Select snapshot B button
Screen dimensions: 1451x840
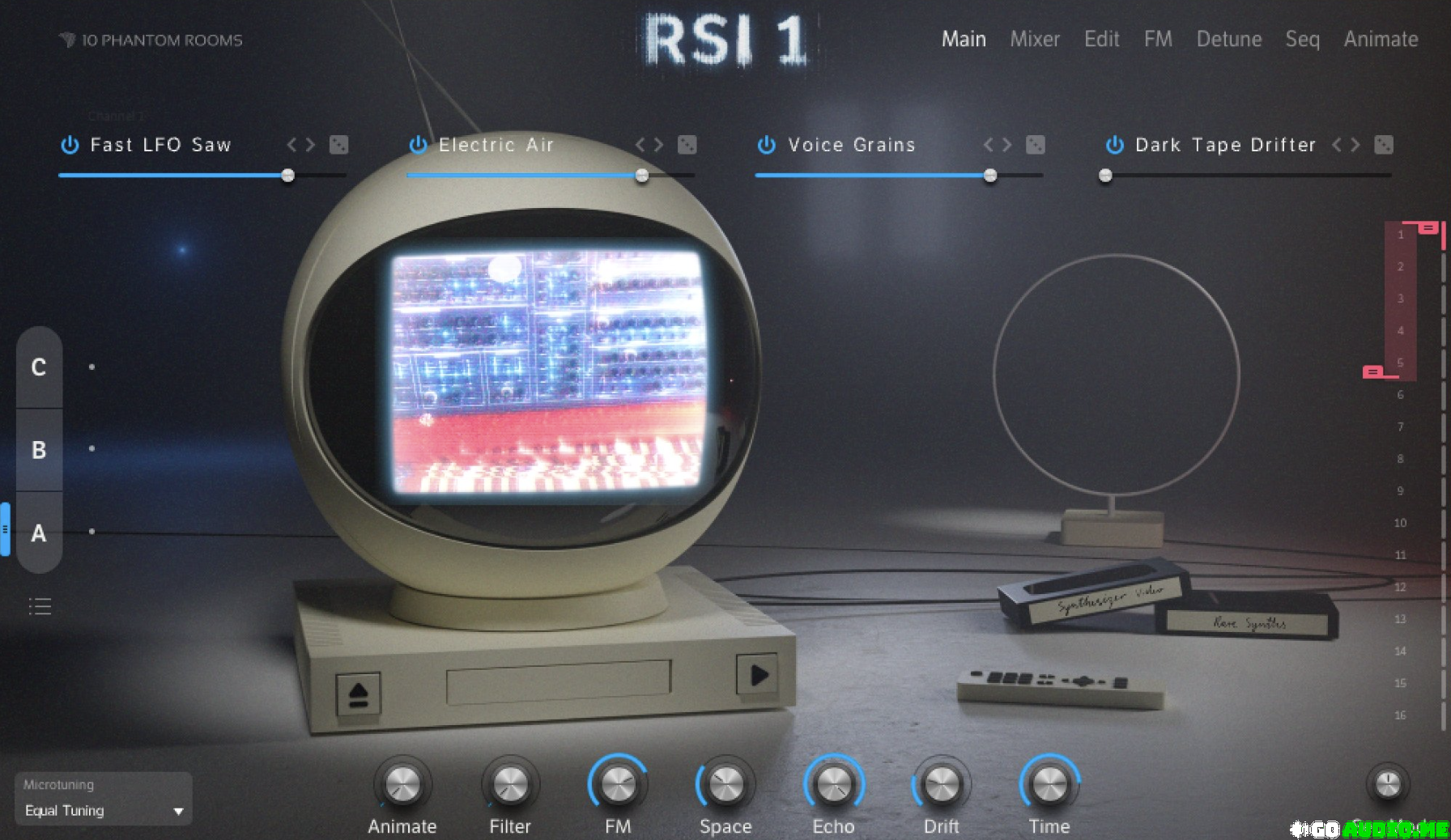click(x=39, y=450)
